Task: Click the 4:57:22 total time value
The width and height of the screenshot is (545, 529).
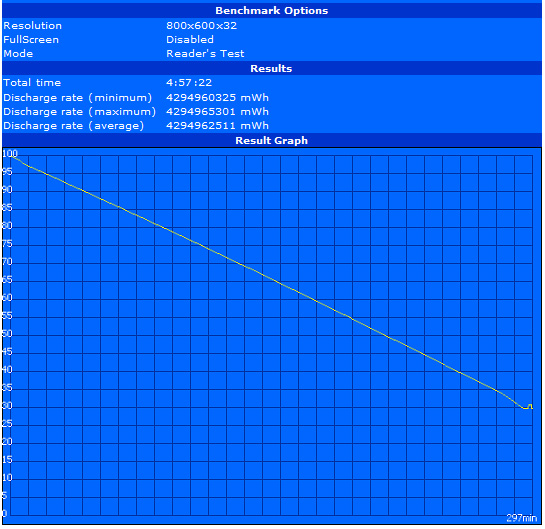Action: point(189,83)
